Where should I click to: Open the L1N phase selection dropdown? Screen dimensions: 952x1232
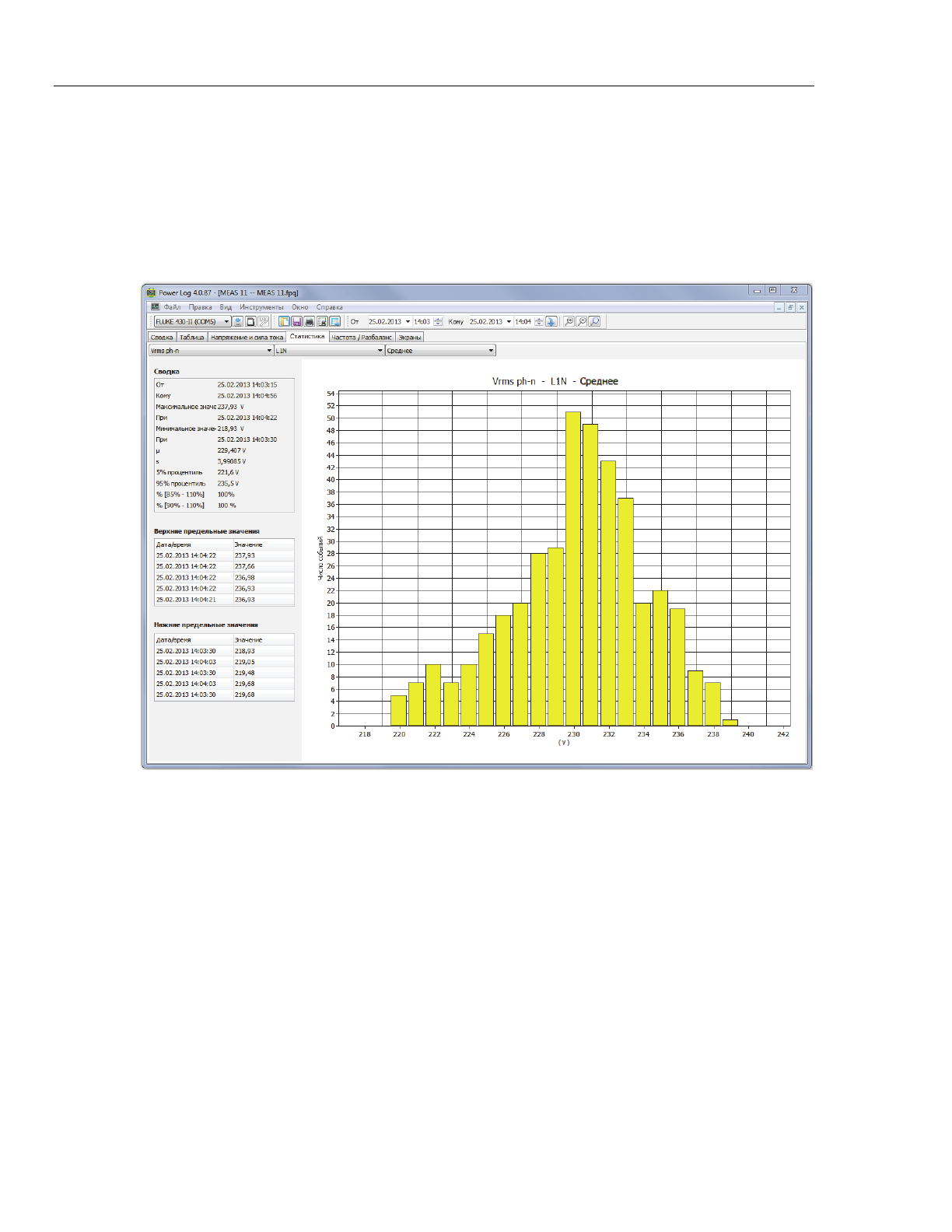(x=380, y=351)
